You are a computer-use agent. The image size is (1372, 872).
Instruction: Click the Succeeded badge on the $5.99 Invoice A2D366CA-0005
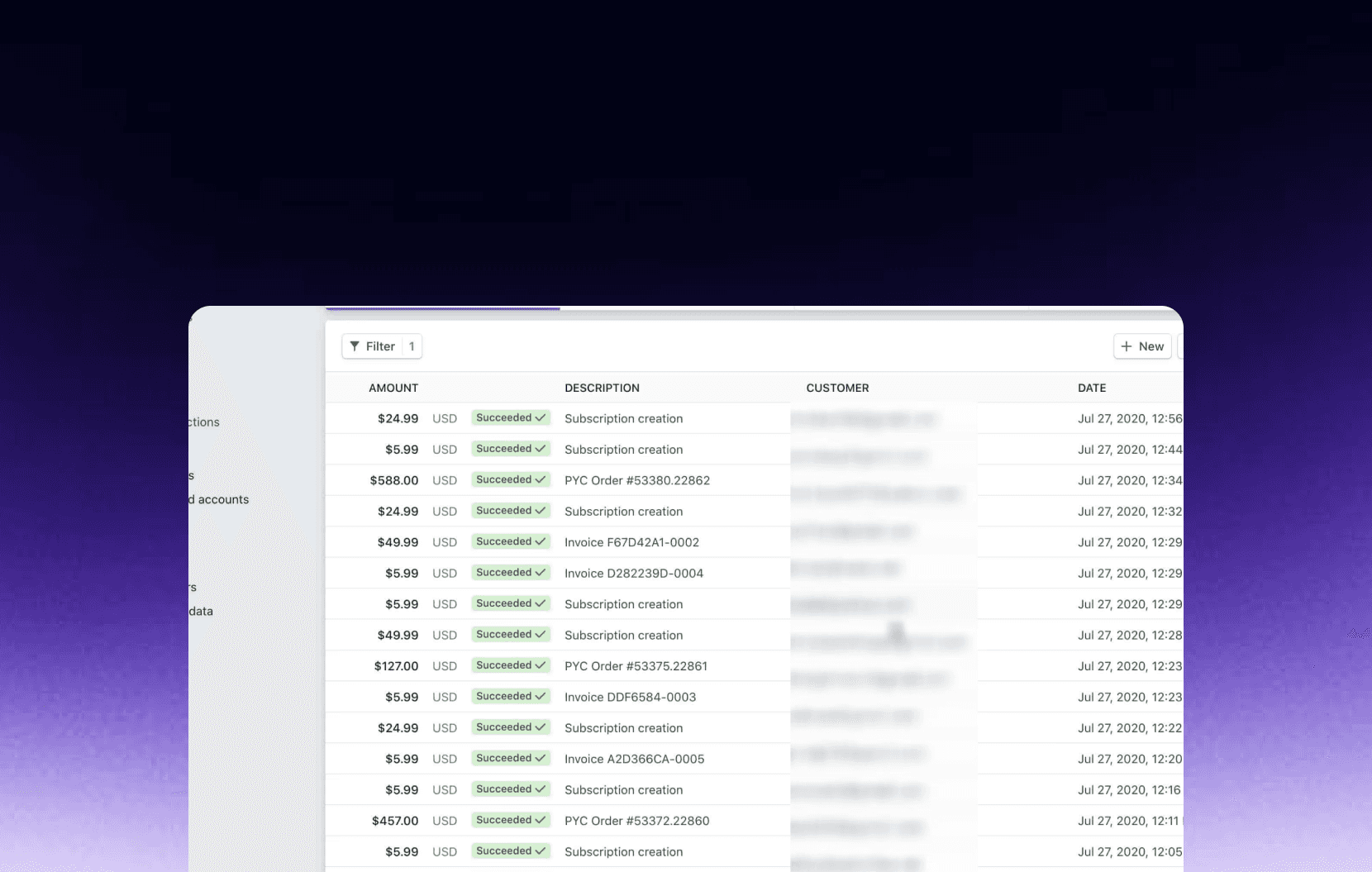coord(510,758)
